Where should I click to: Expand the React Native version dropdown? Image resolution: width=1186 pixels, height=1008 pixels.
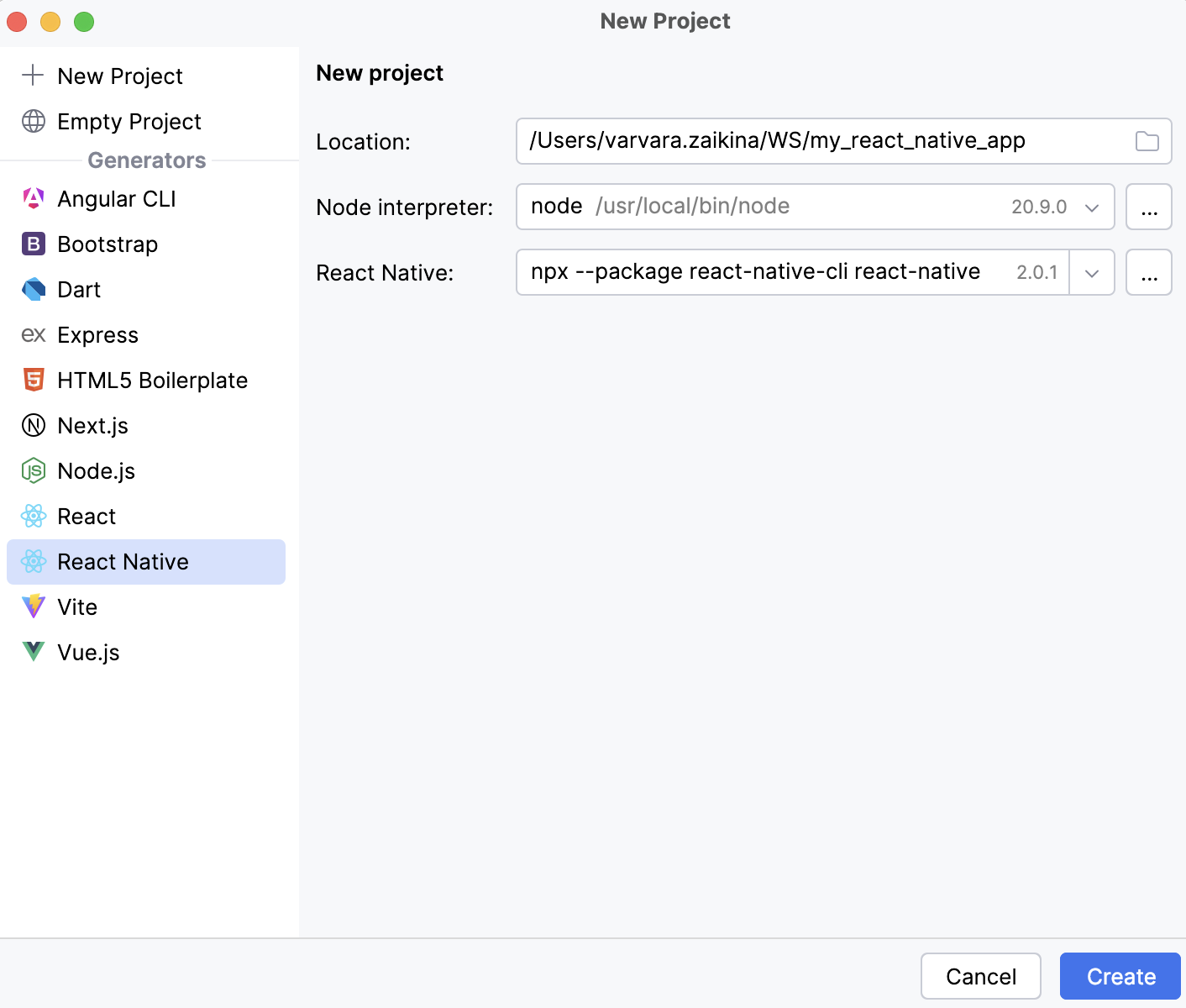pos(1092,272)
